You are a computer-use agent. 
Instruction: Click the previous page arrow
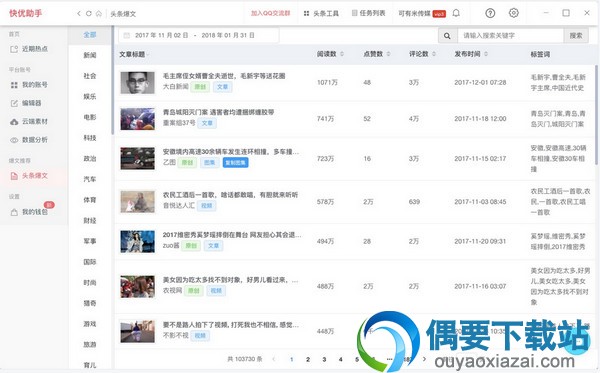point(274,359)
